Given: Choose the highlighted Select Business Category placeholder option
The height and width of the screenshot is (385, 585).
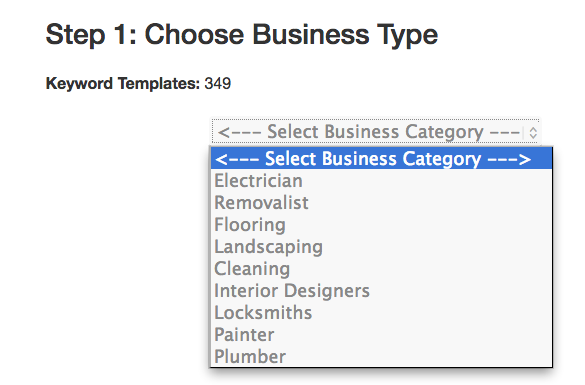Looking at the screenshot, I should click(381, 159).
